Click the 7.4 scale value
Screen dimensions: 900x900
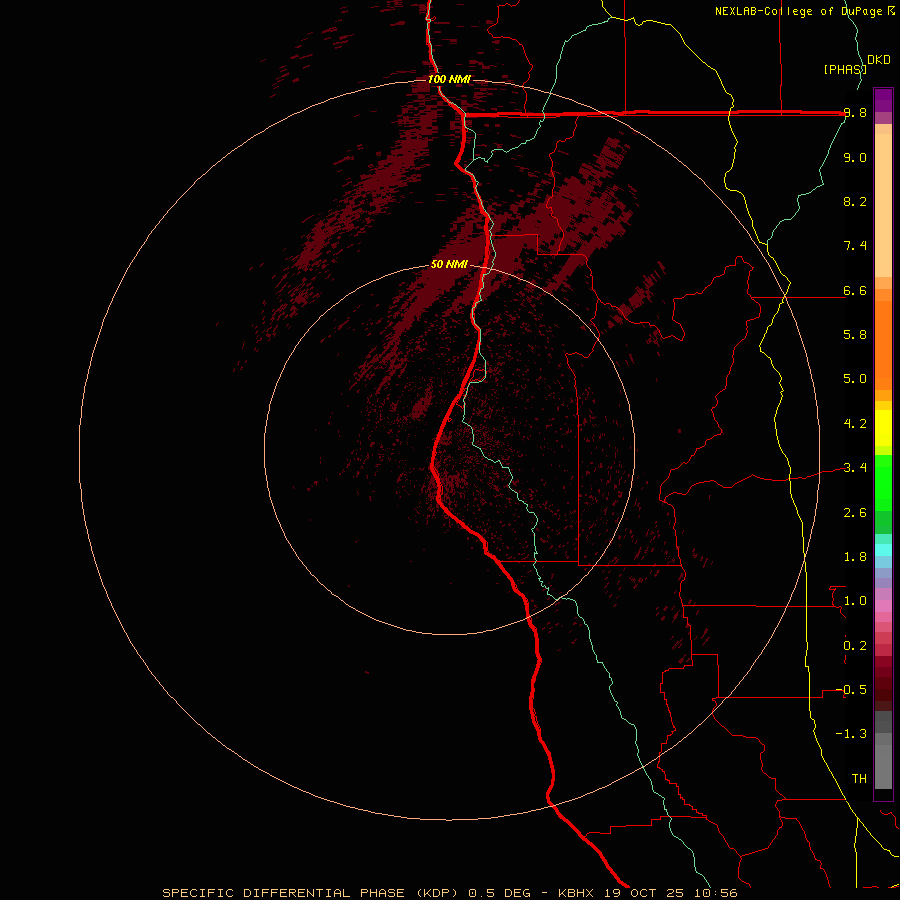pos(855,246)
